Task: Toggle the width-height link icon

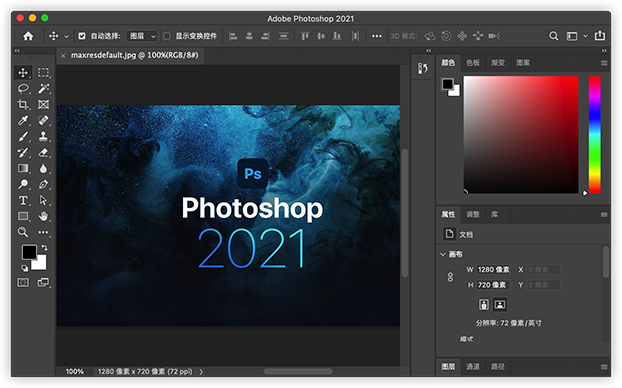Action: [x=450, y=277]
